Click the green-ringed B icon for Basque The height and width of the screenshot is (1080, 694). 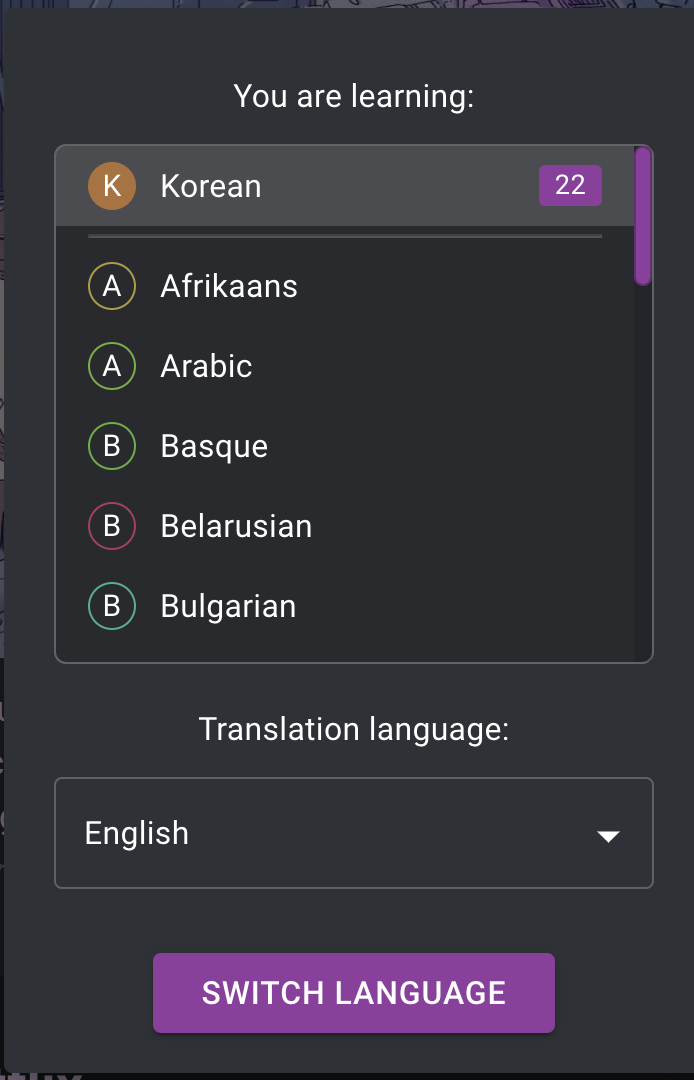click(x=112, y=446)
